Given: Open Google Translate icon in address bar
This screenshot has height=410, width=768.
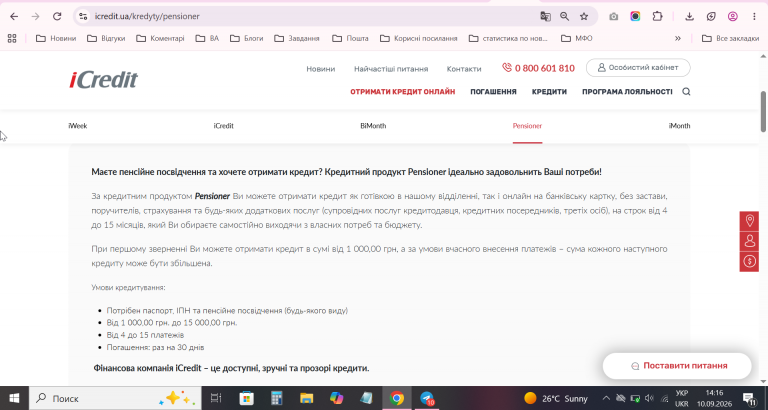Looking at the screenshot, I should (x=545, y=16).
